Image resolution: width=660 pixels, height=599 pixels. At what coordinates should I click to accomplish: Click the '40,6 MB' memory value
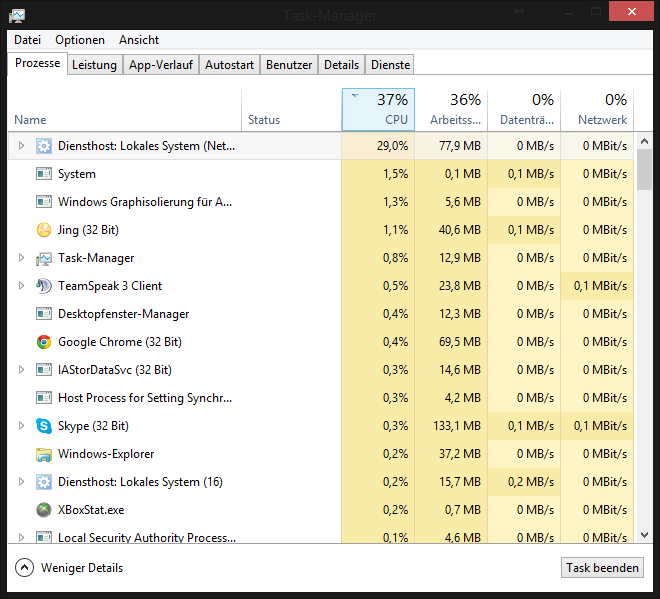pos(460,229)
